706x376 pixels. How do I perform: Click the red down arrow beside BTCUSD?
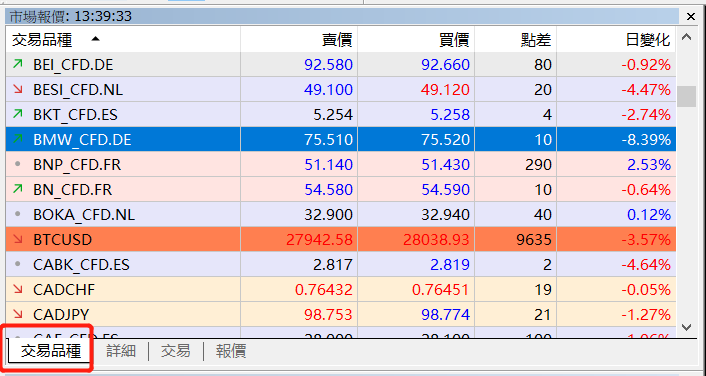coord(18,239)
